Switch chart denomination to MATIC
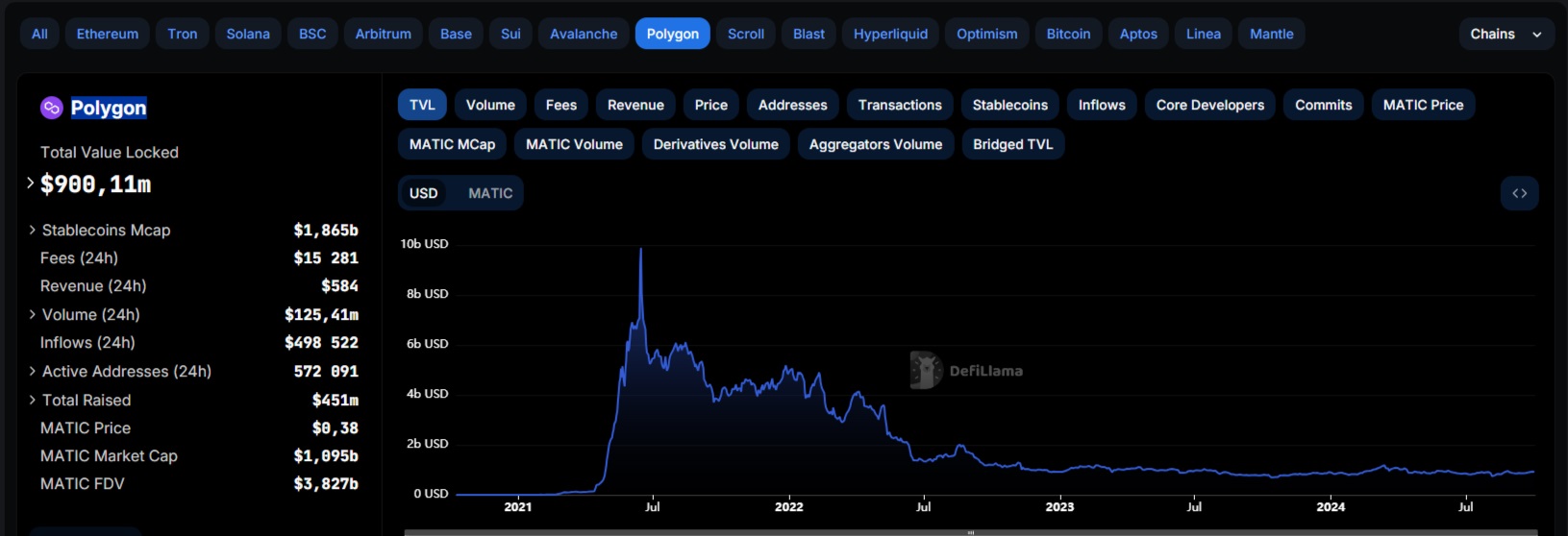Viewport: 1568px width, 536px height. (490, 193)
